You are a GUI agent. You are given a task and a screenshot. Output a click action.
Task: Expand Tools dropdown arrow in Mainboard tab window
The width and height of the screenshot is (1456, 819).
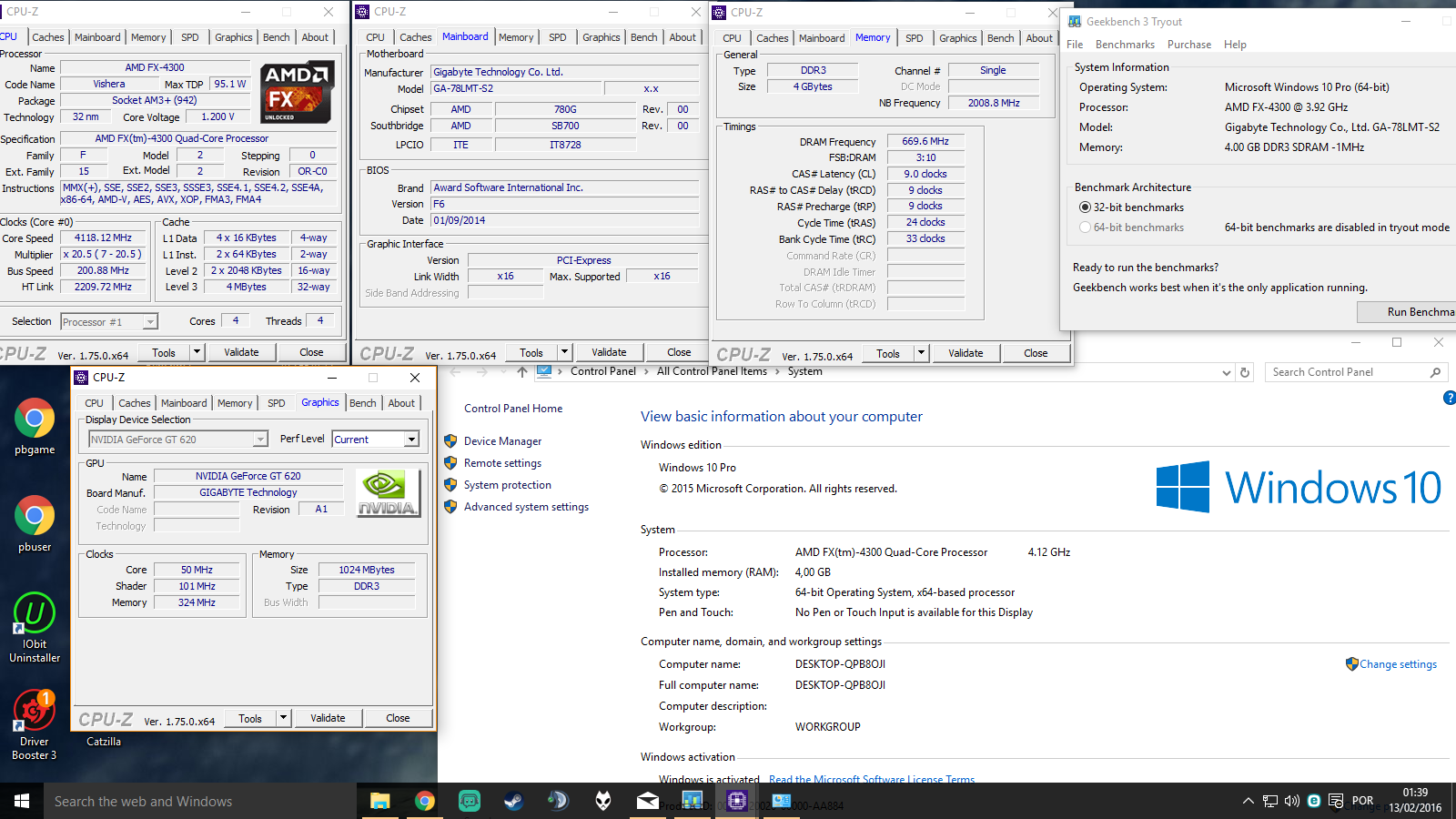564,352
